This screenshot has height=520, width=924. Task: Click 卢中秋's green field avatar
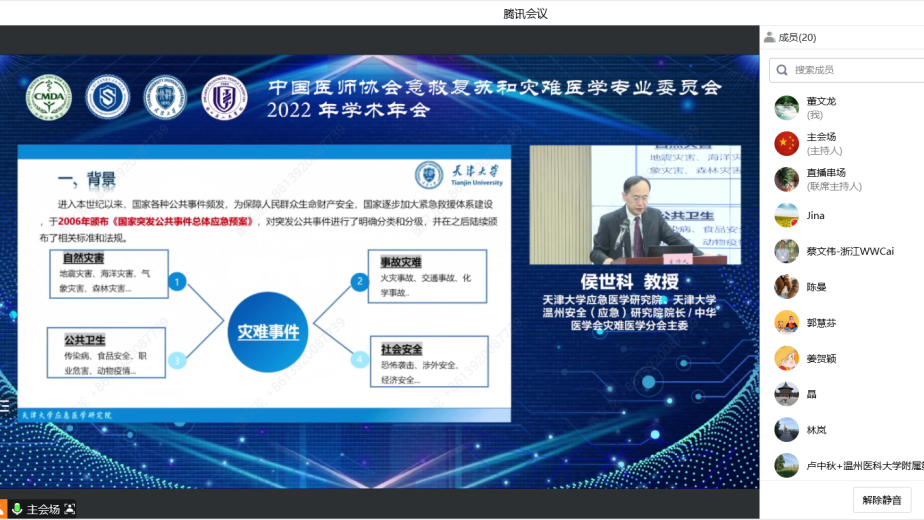[x=786, y=466]
